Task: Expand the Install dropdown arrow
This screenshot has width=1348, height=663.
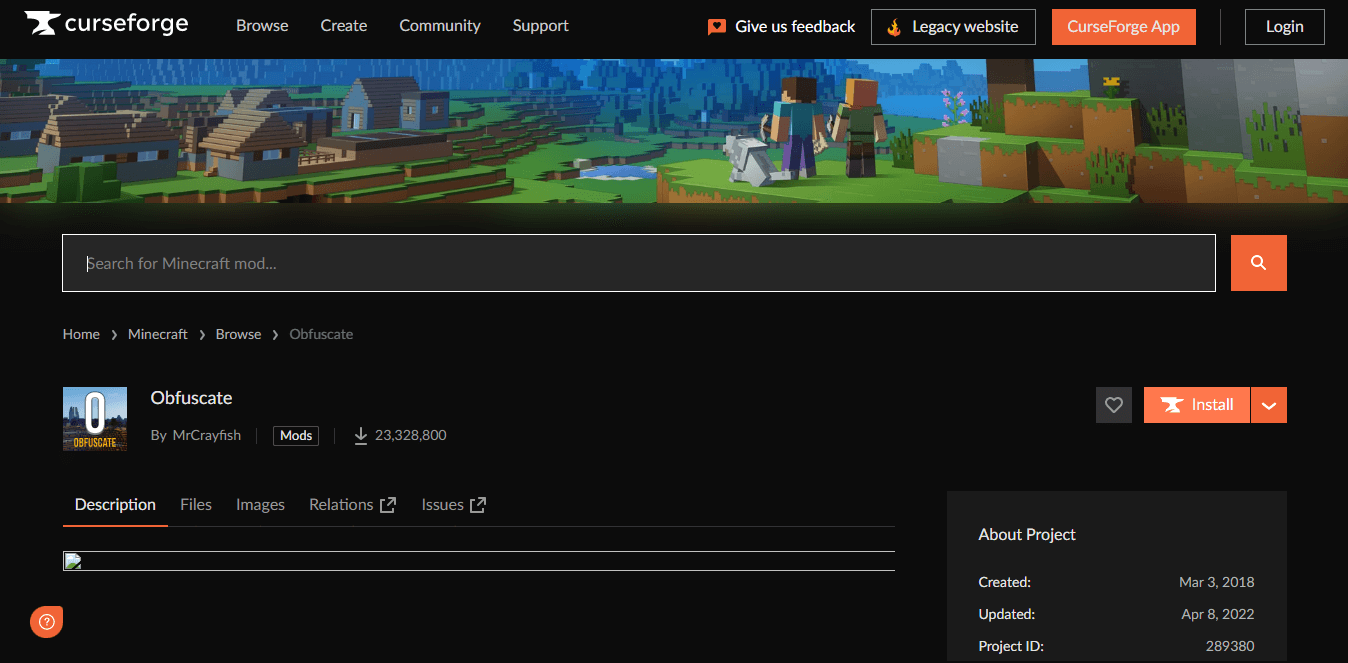Action: (x=1269, y=405)
